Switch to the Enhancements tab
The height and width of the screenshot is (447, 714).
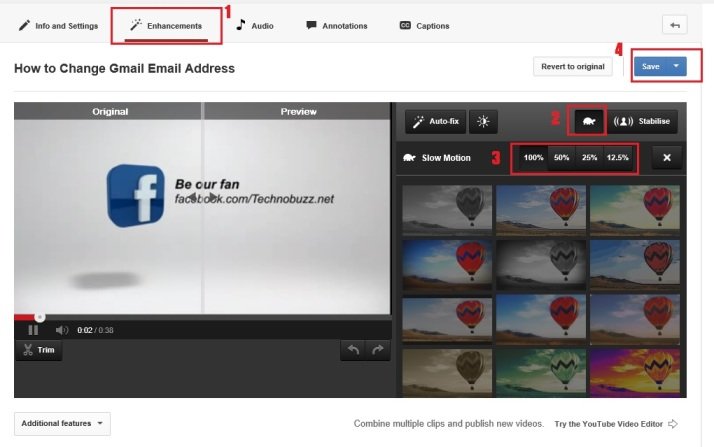coord(166,26)
